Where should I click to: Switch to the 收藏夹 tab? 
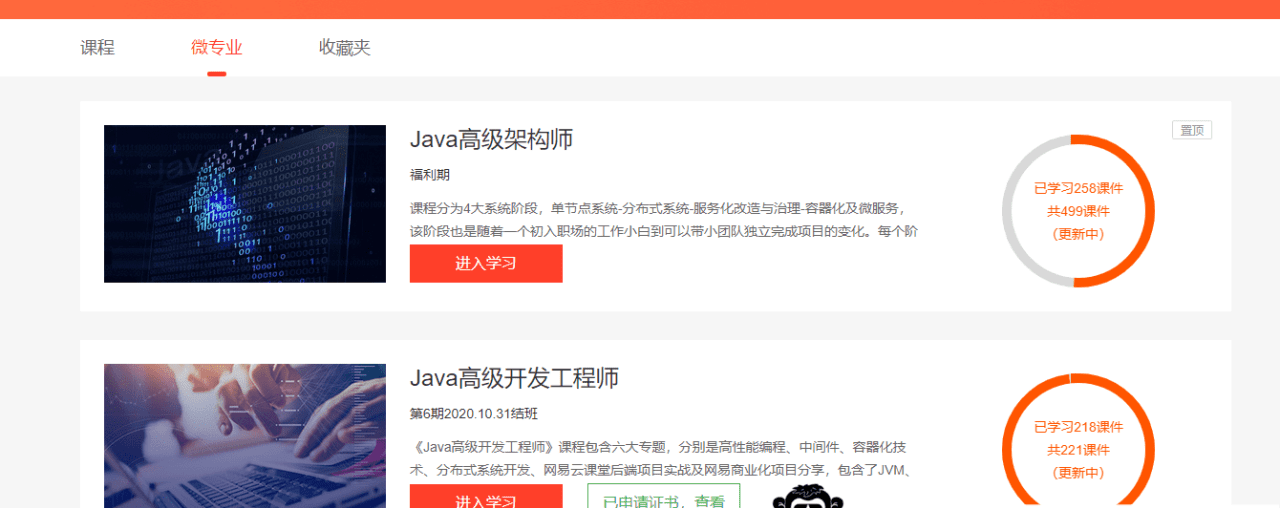tap(345, 47)
